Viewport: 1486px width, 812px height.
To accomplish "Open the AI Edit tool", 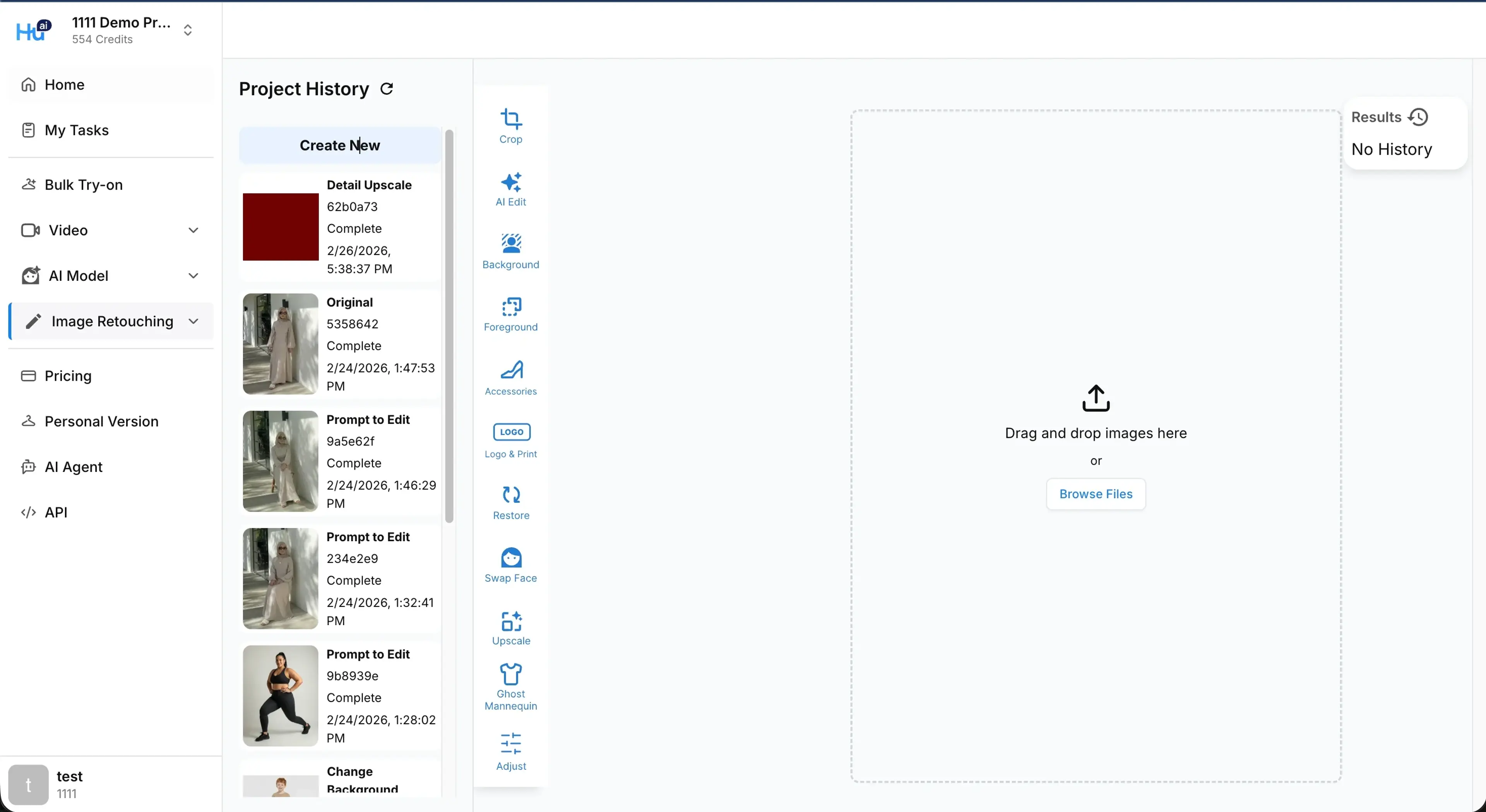I will coord(510,188).
